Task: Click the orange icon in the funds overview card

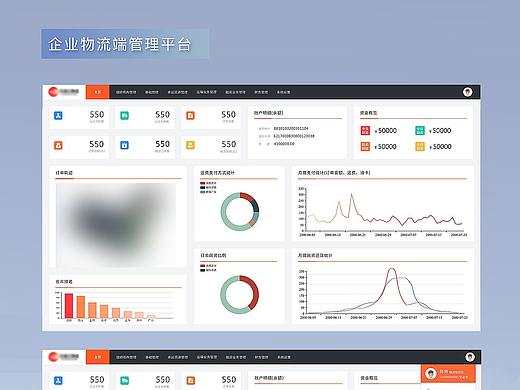Action: pyautogui.click(x=365, y=146)
